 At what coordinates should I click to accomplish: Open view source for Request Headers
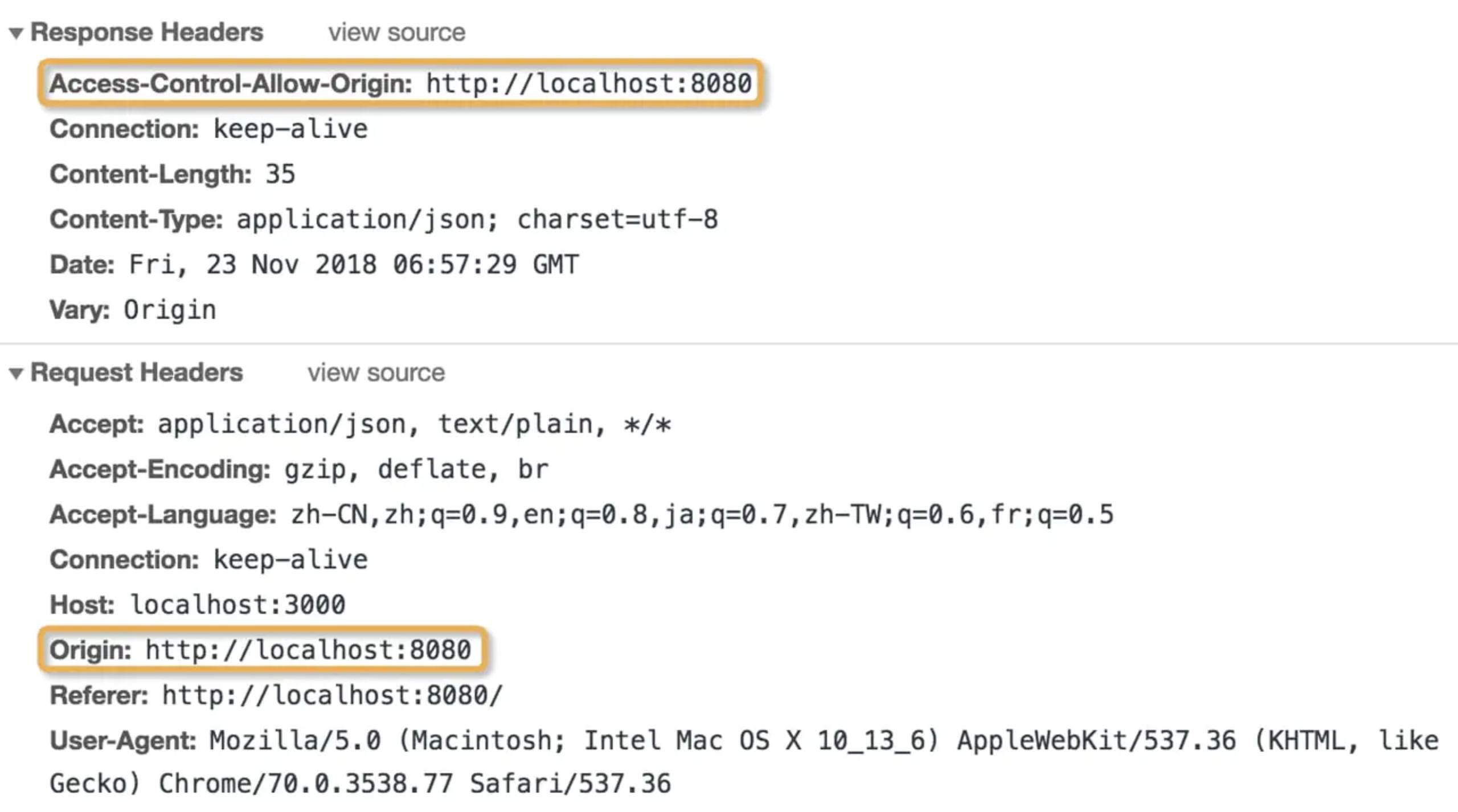376,372
